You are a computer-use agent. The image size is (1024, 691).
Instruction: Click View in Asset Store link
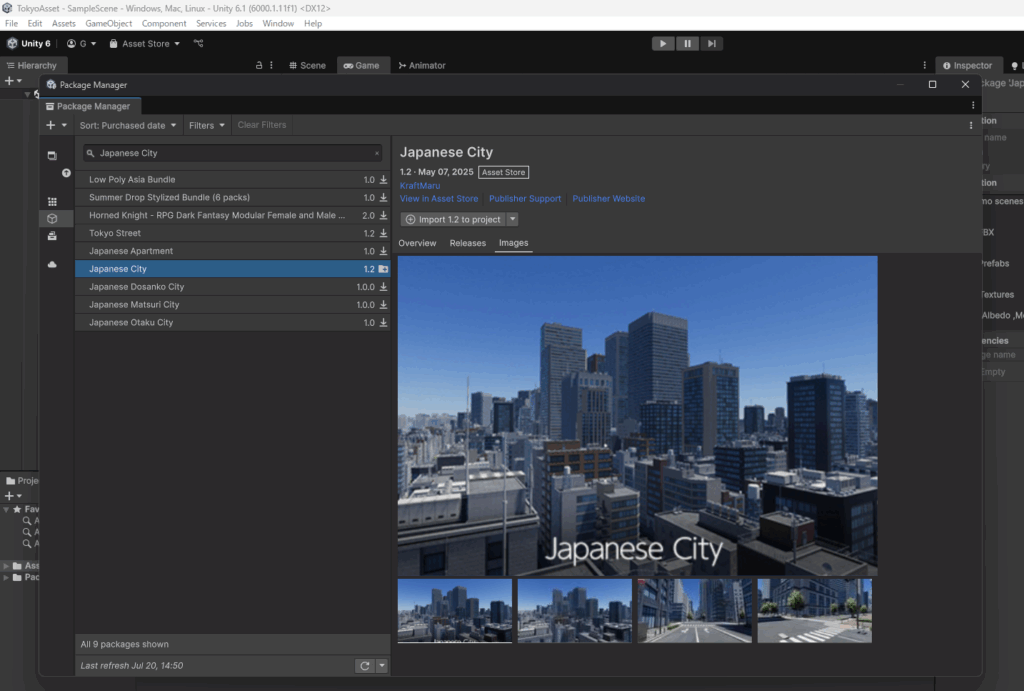tap(439, 199)
